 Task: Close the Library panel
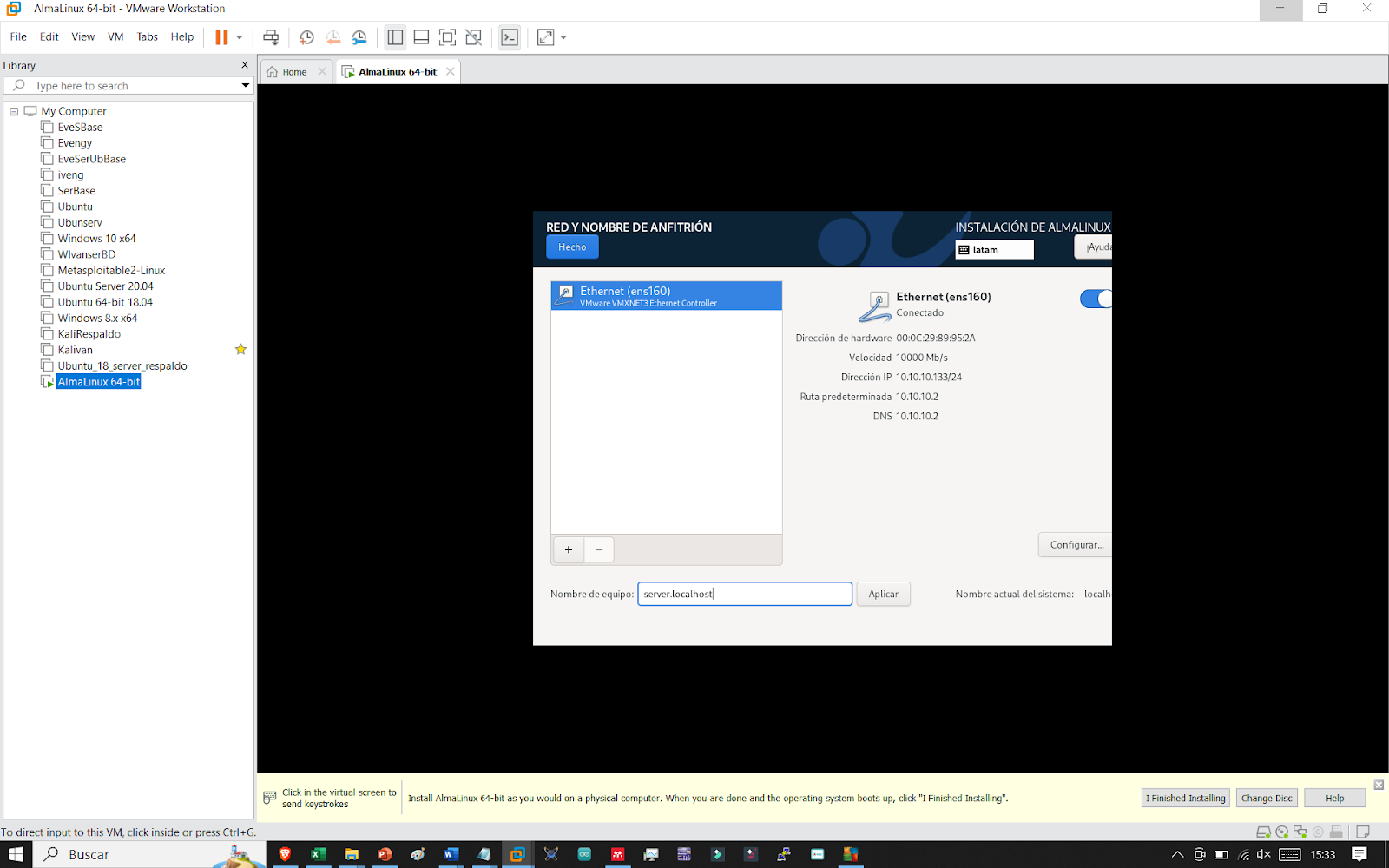click(x=245, y=65)
